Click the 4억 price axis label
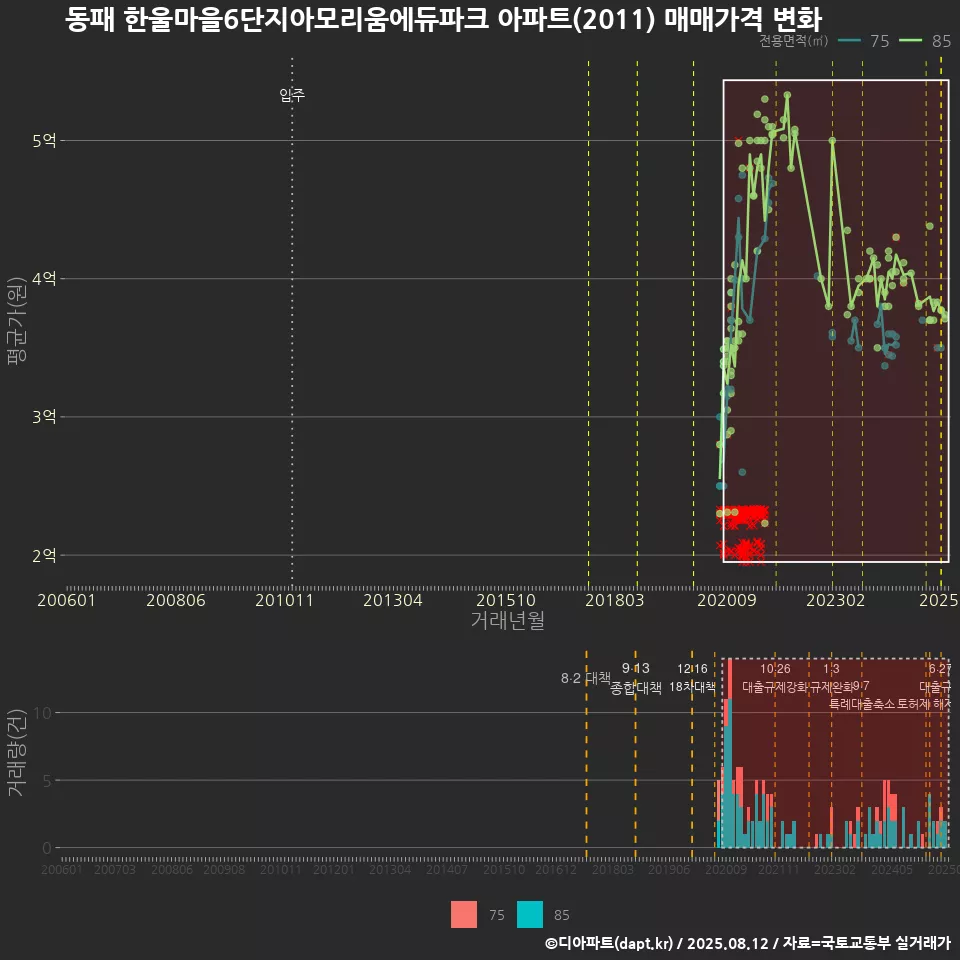 pyautogui.click(x=44, y=279)
